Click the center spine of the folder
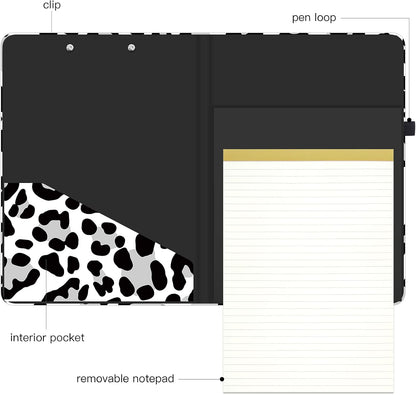 point(202,167)
